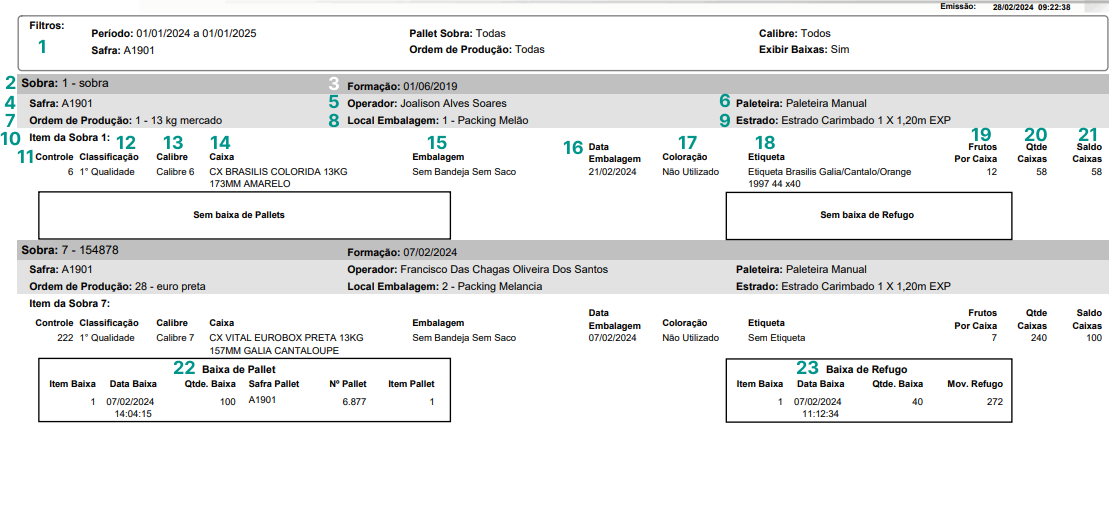Click the Baixa de Pallet table title
The image size is (1120, 507).
[239, 369]
